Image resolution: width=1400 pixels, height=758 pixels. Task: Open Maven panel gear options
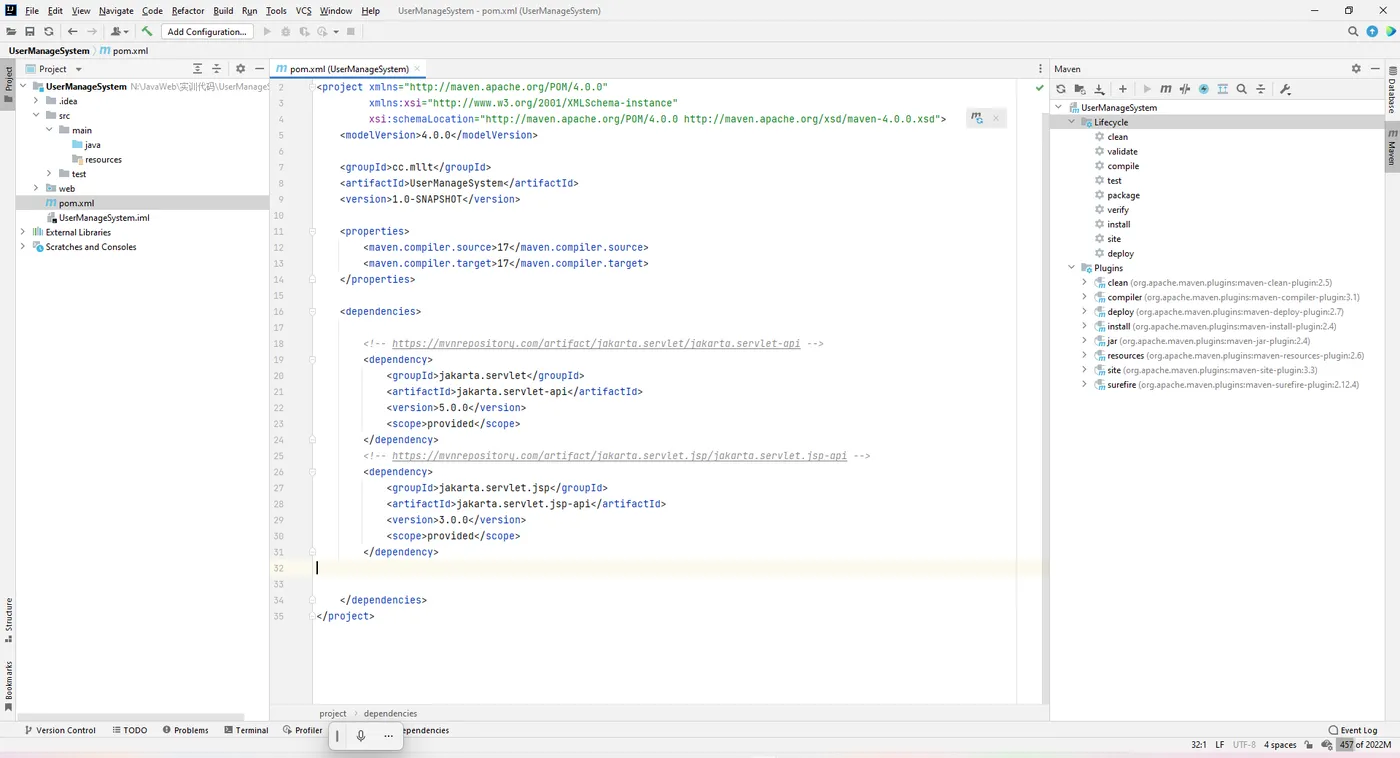click(x=1356, y=69)
